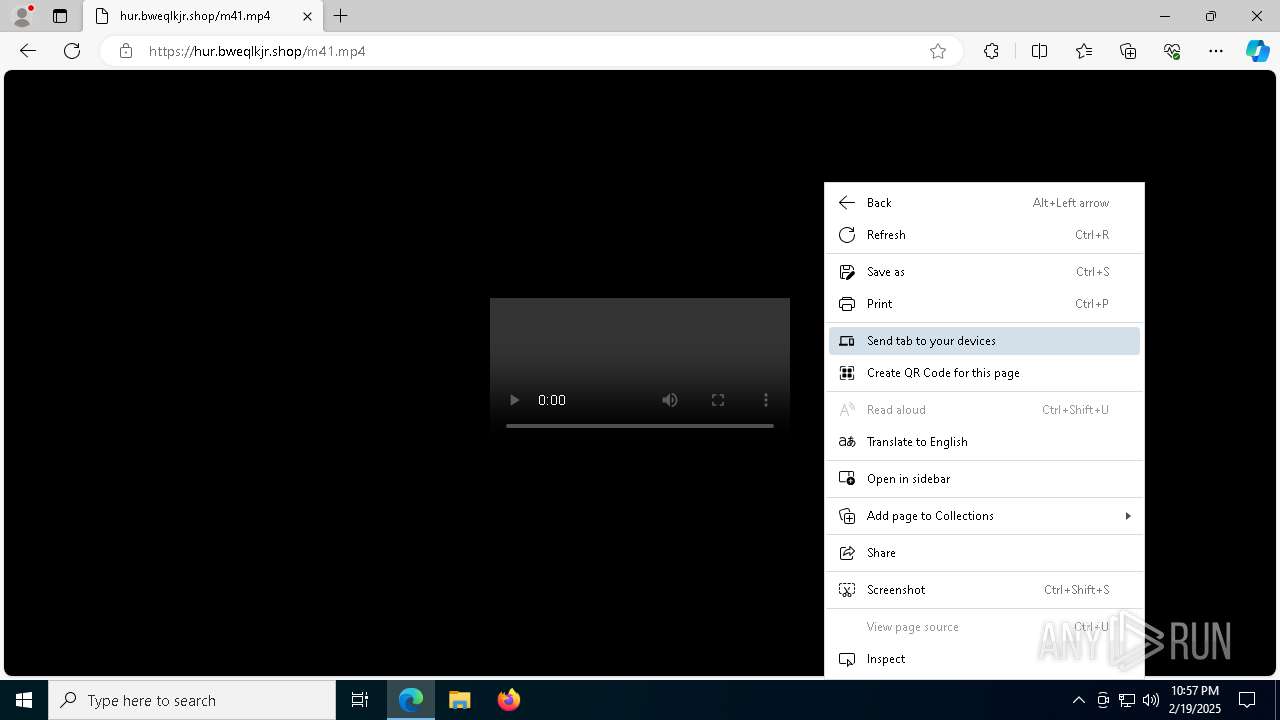Open Microsoft Edge taskbar icon
Image resolution: width=1280 pixels, height=720 pixels.
tap(411, 700)
